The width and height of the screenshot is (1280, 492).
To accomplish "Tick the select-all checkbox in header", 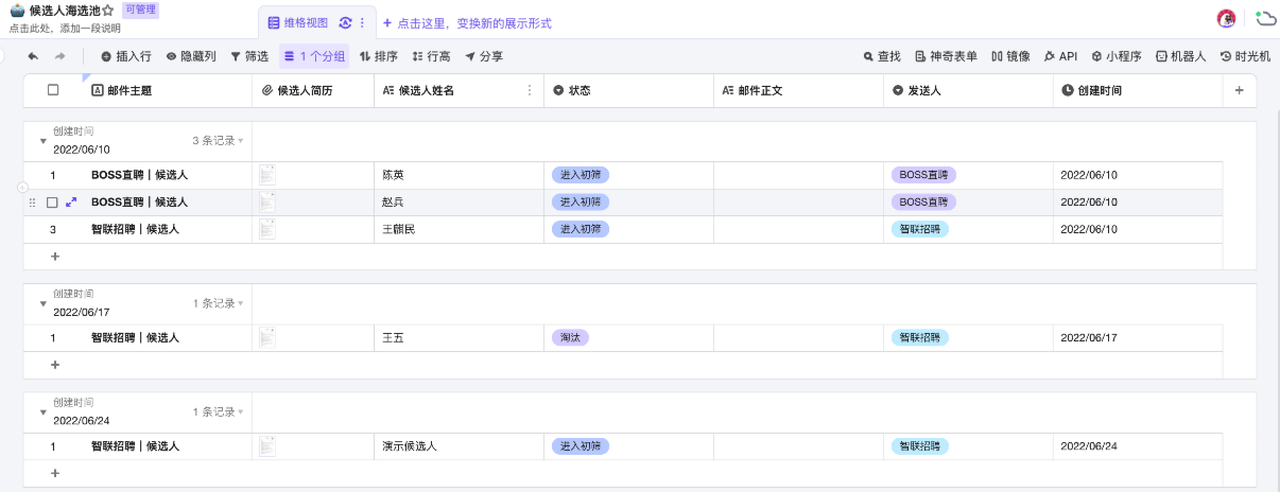I will coord(53,90).
